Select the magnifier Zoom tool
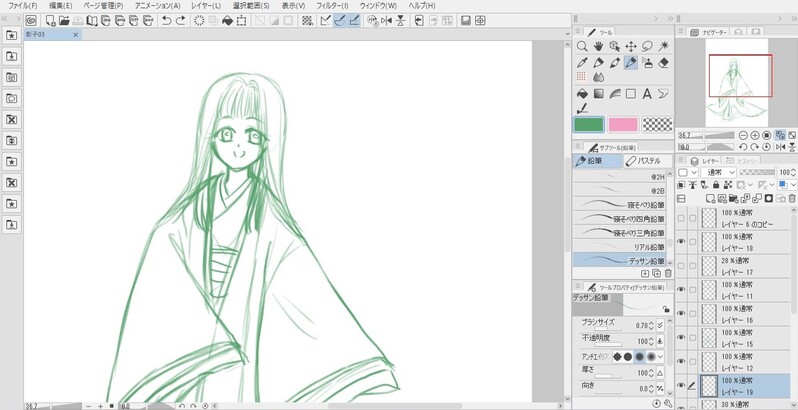 (582, 46)
